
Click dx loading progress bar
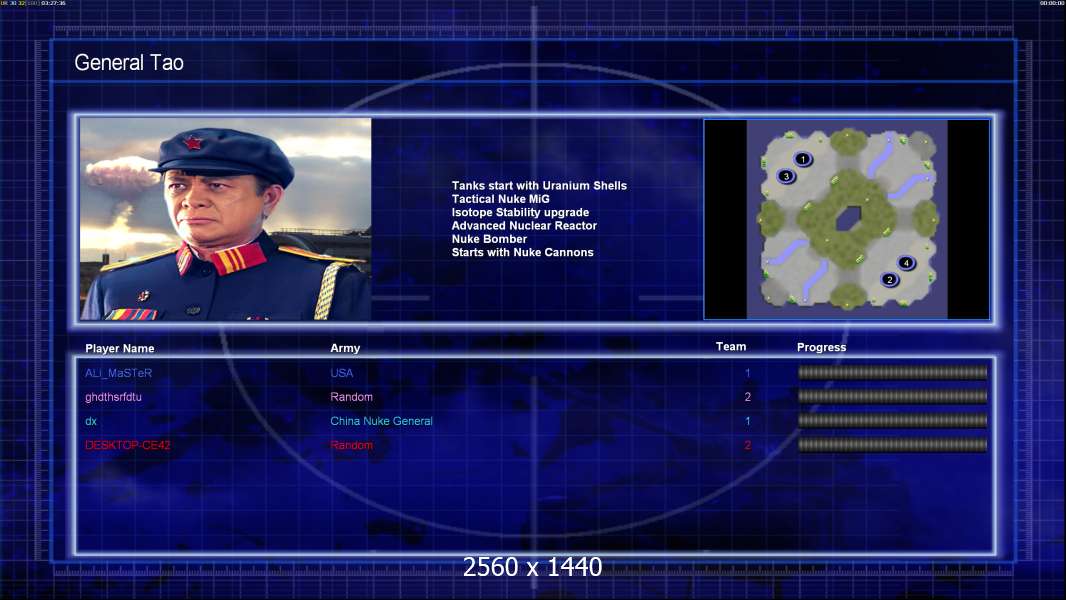point(893,421)
